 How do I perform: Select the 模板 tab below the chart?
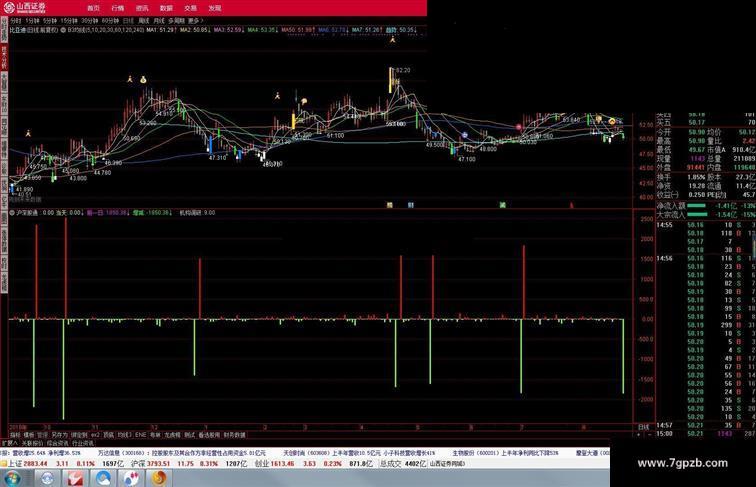(29, 435)
